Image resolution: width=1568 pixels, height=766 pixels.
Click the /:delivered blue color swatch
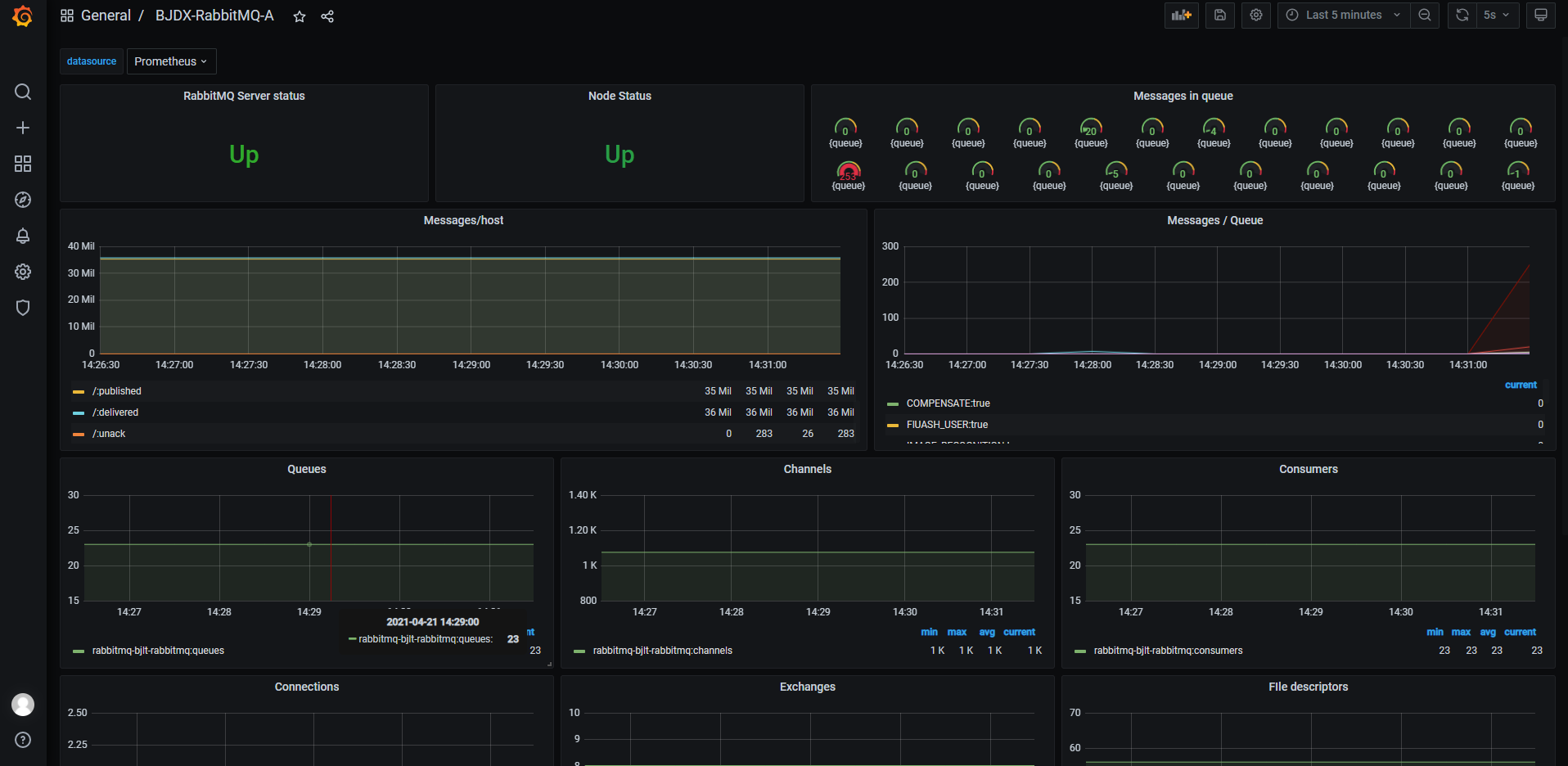(x=79, y=413)
